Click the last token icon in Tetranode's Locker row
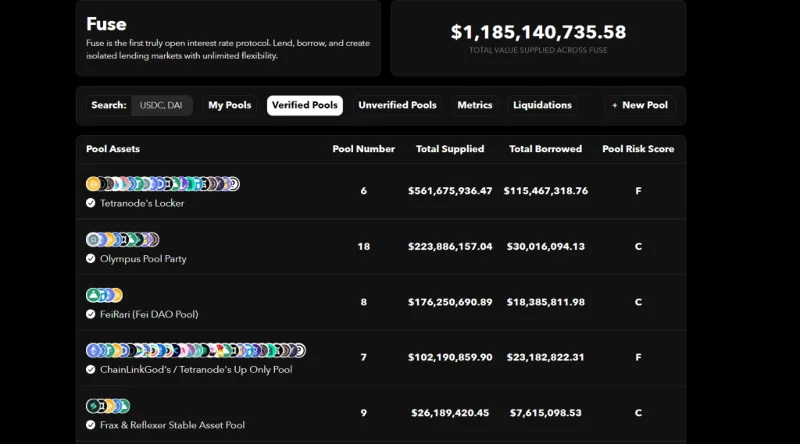The image size is (800, 444). click(x=233, y=184)
